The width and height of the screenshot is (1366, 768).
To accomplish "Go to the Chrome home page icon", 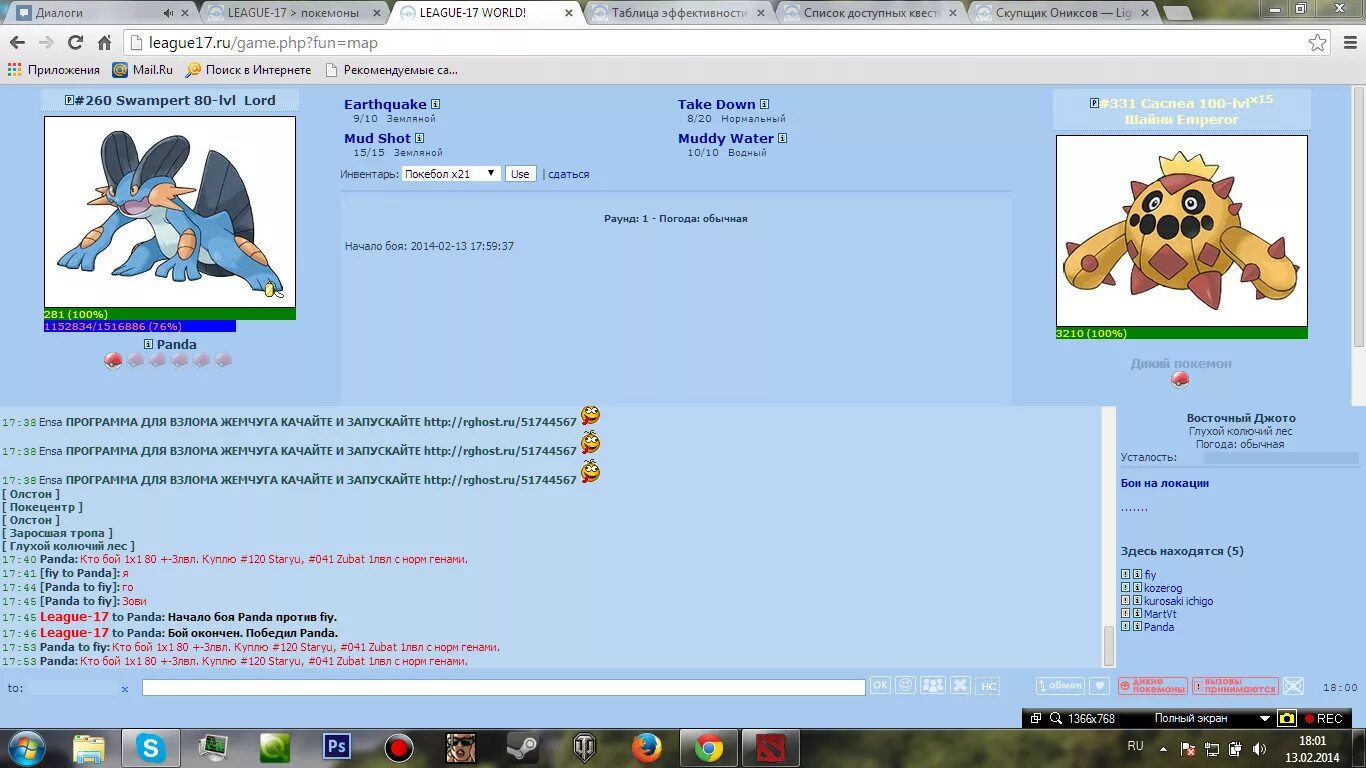I will 104,43.
